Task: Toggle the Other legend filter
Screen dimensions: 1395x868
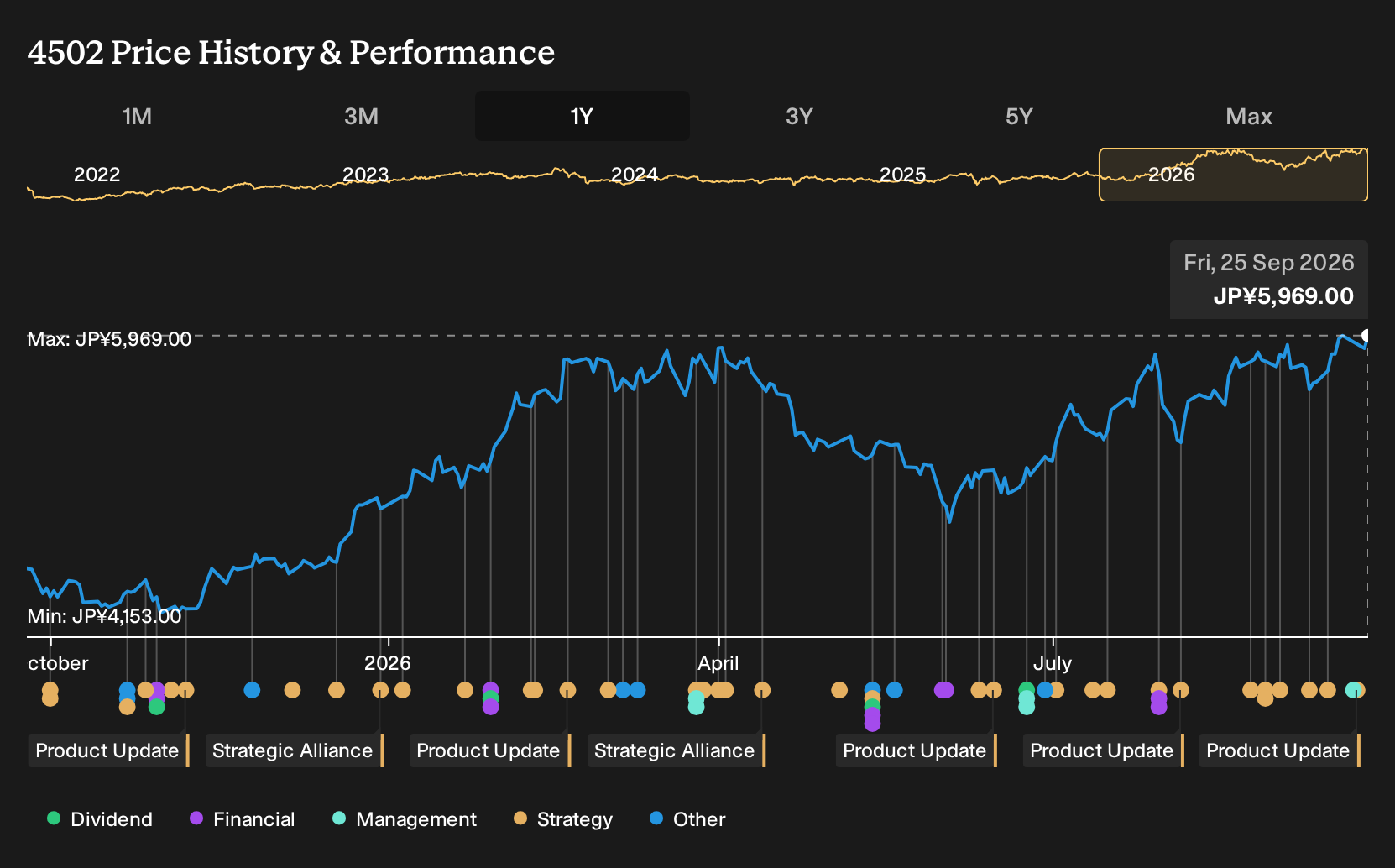Action: pos(687,818)
